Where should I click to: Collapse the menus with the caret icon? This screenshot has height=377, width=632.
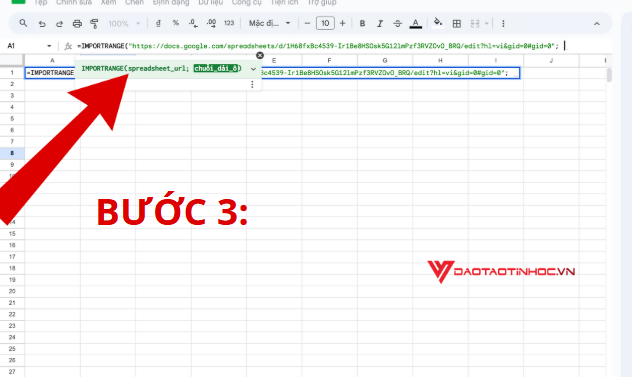pos(597,24)
